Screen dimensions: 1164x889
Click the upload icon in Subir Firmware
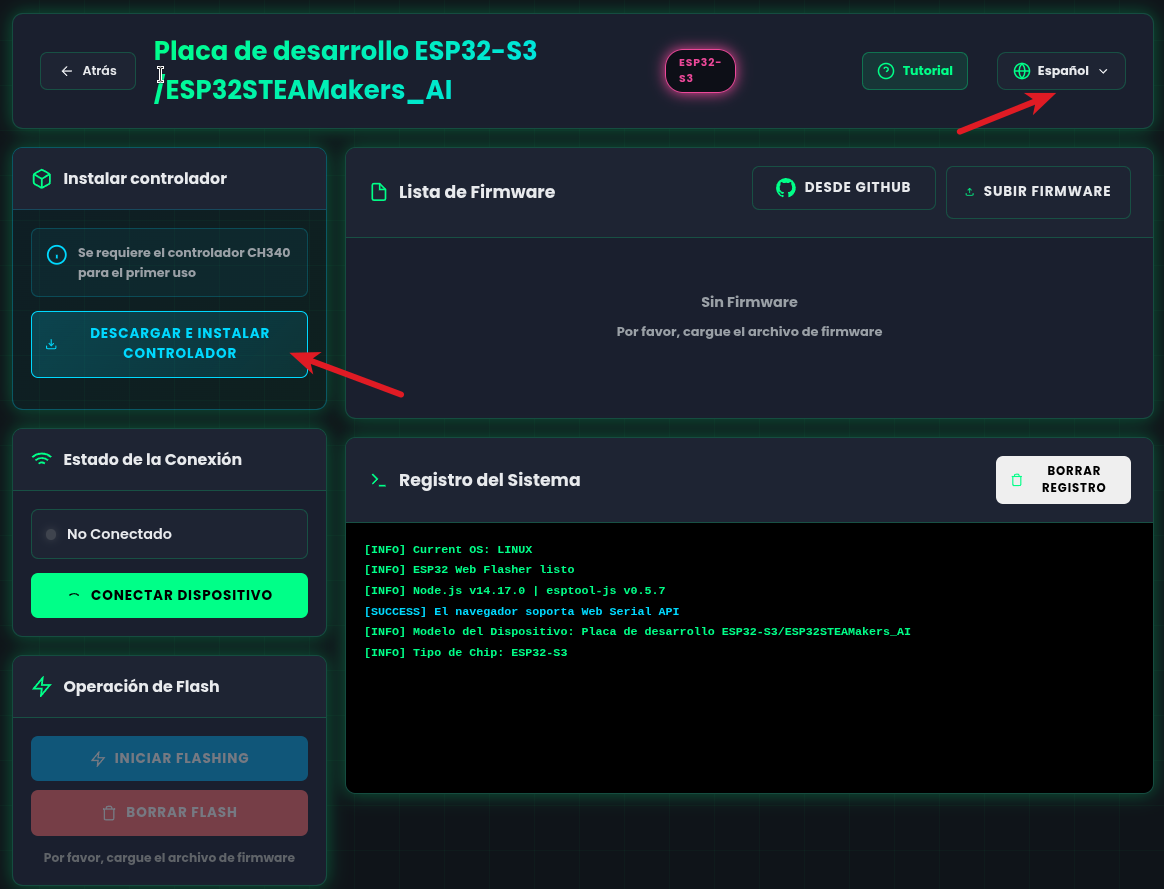(969, 192)
